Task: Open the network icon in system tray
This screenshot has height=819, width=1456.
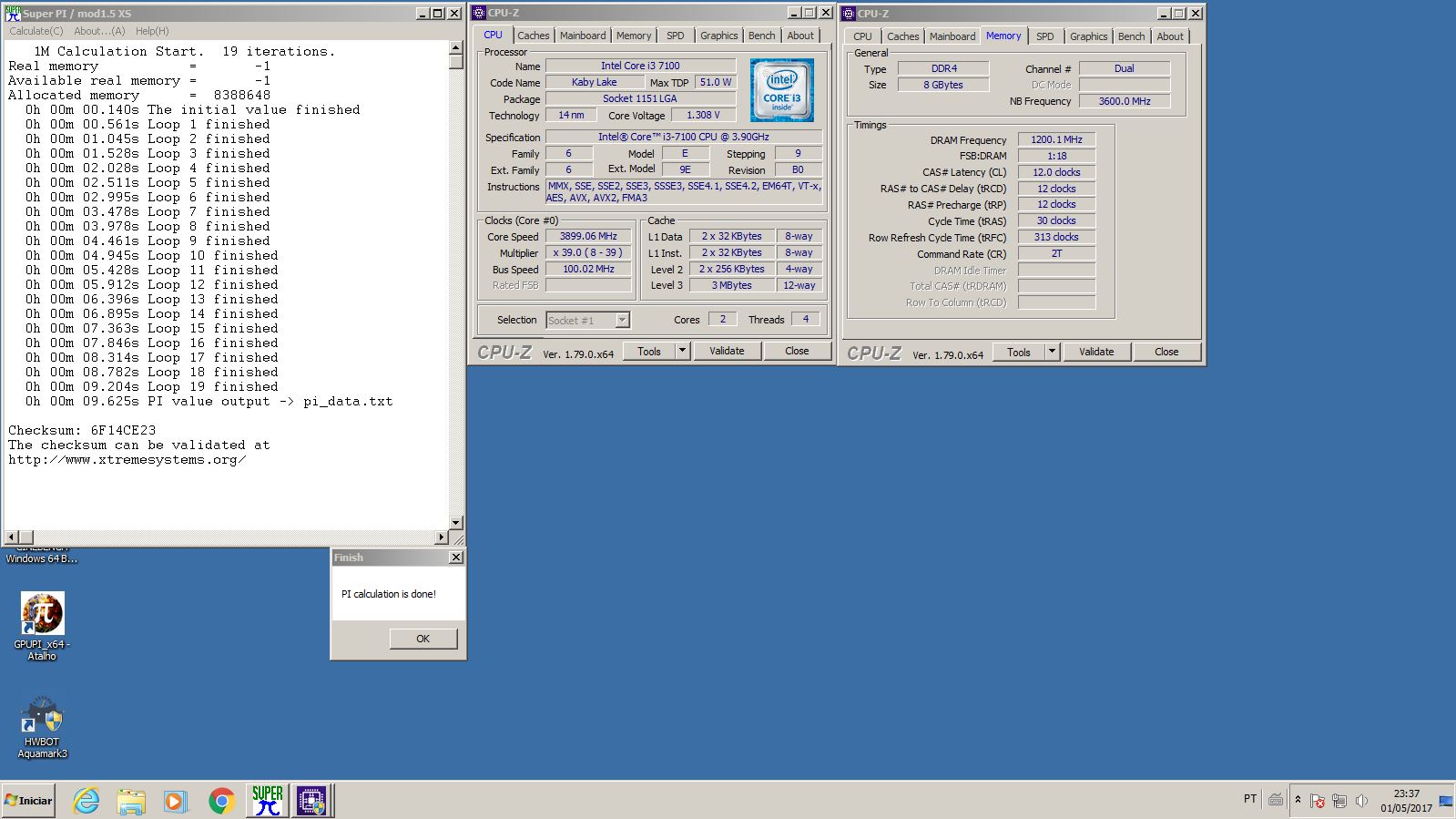Action: click(x=1339, y=801)
